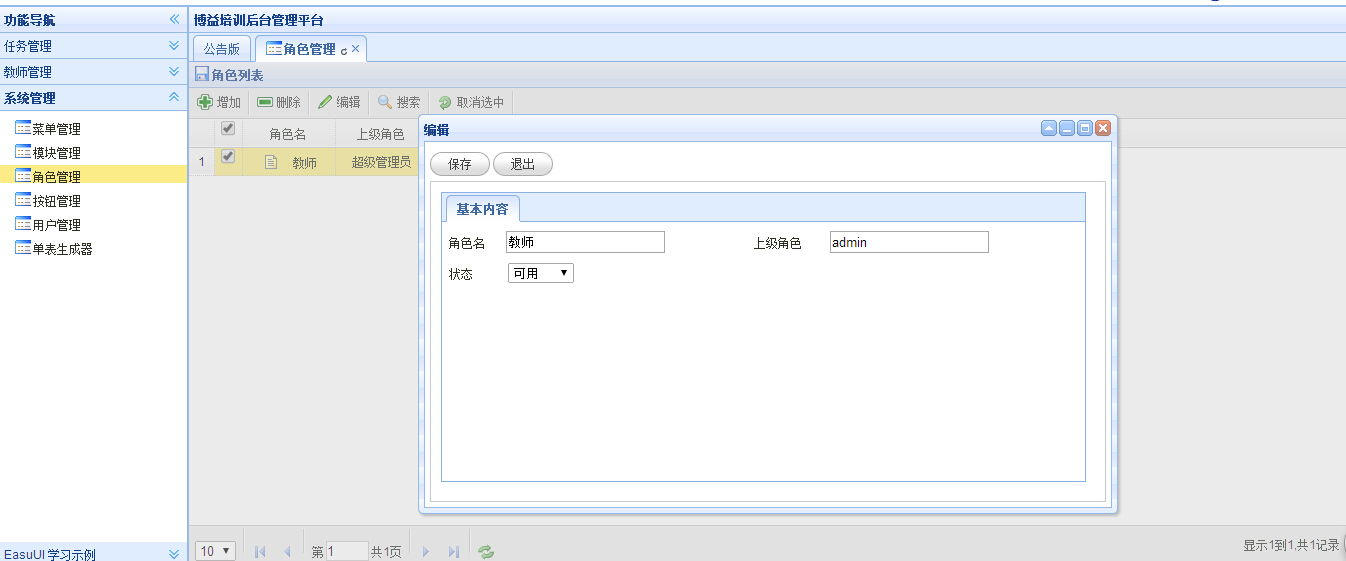This screenshot has height=561, width=1346.
Task: Click the 退出 button in the dialog
Action: point(523,165)
